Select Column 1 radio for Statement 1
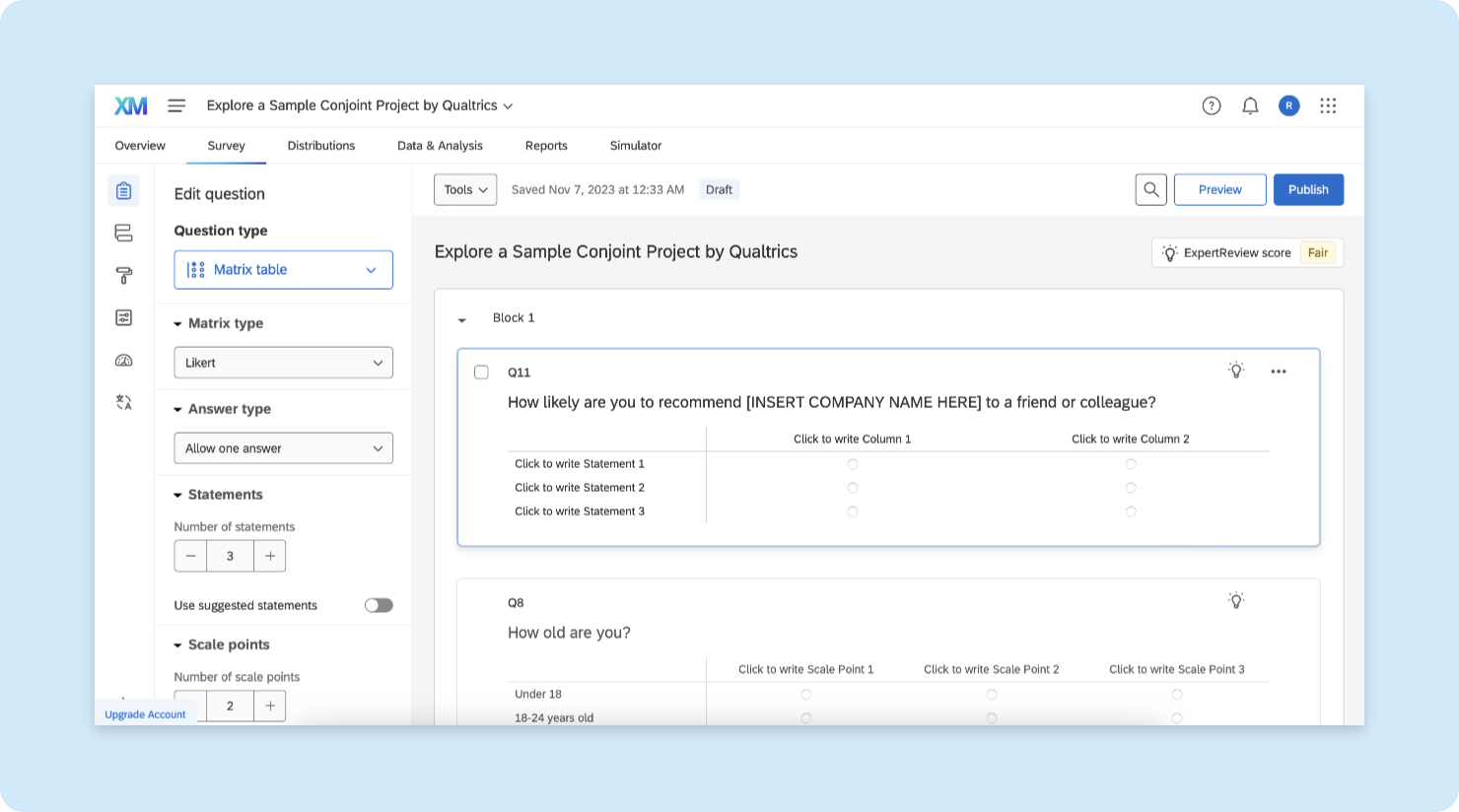This screenshot has height=812, width=1459. click(852, 463)
